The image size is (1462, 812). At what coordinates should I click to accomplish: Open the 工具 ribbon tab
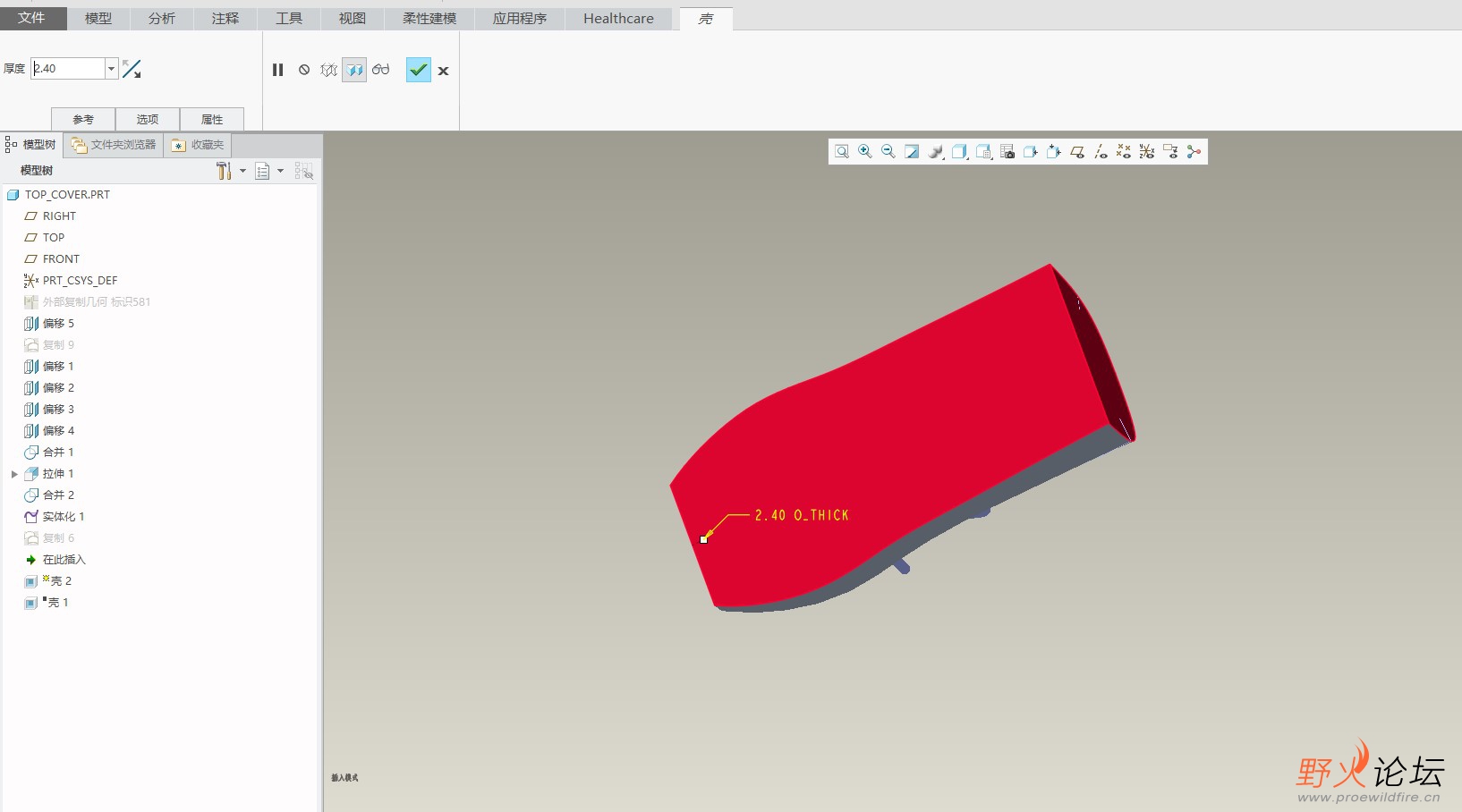pyautogui.click(x=289, y=19)
